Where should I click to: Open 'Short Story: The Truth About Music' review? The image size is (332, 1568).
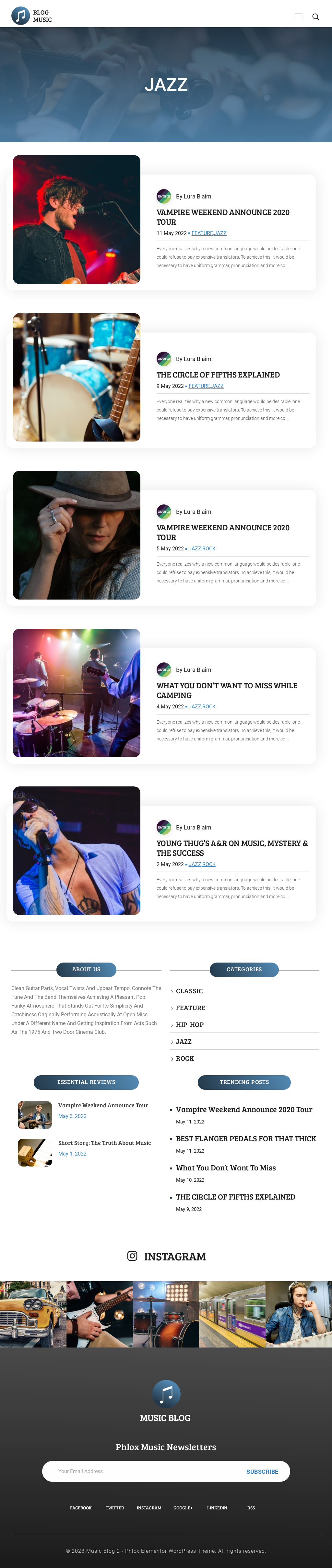coord(104,1143)
